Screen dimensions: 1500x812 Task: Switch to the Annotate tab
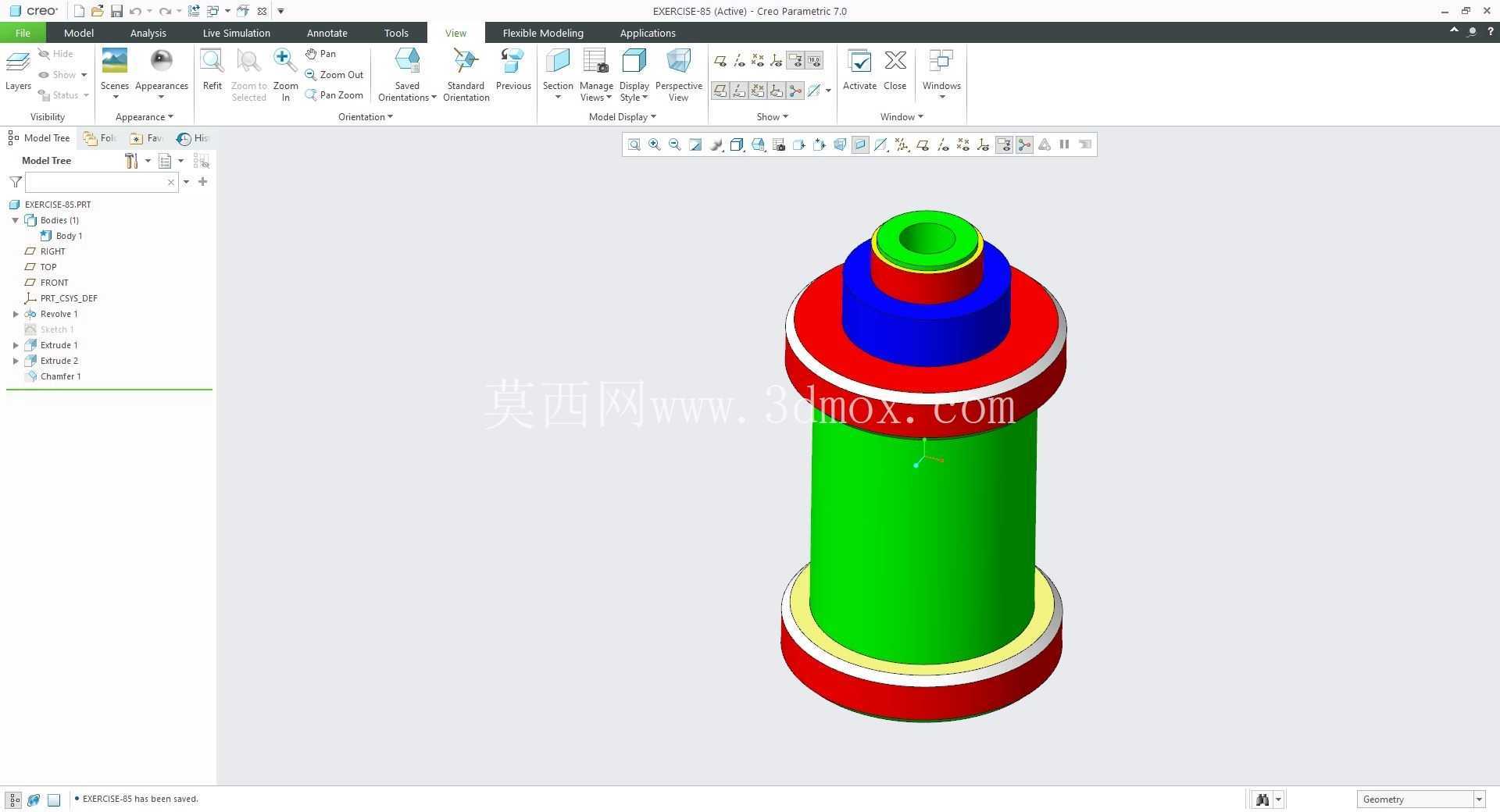tap(327, 33)
